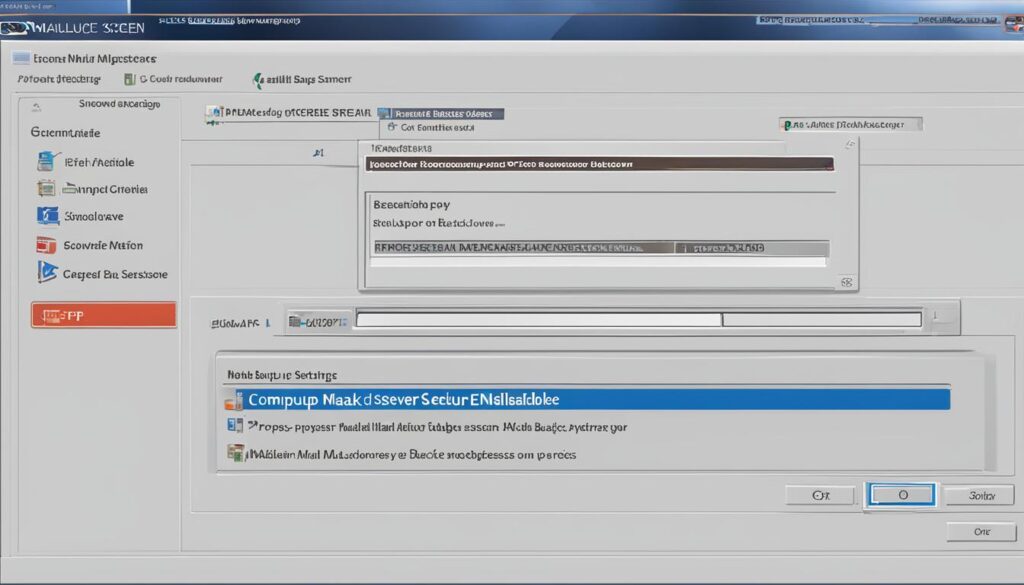This screenshot has height=585, width=1024.
Task: Click the 'Gcienntnicfie' sidebar section label
Action: click(65, 133)
